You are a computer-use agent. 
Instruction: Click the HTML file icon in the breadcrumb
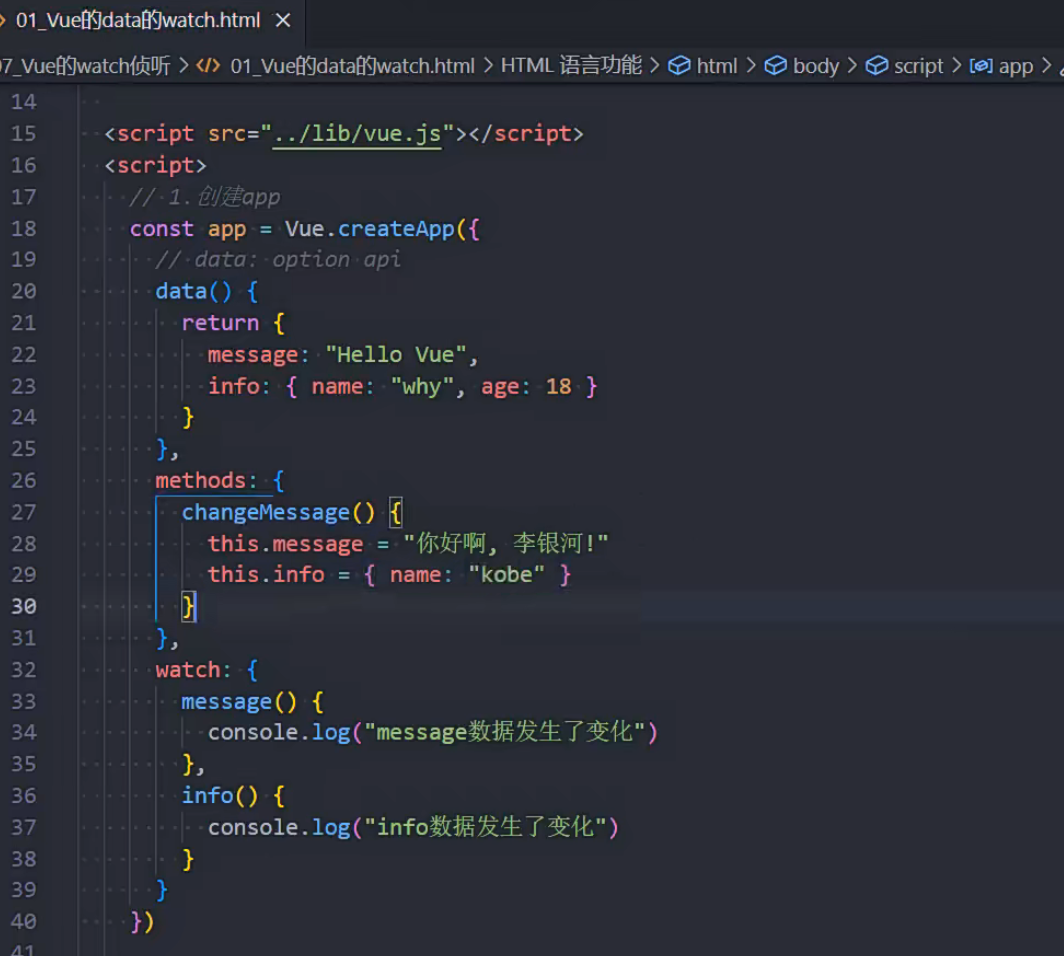pos(208,66)
